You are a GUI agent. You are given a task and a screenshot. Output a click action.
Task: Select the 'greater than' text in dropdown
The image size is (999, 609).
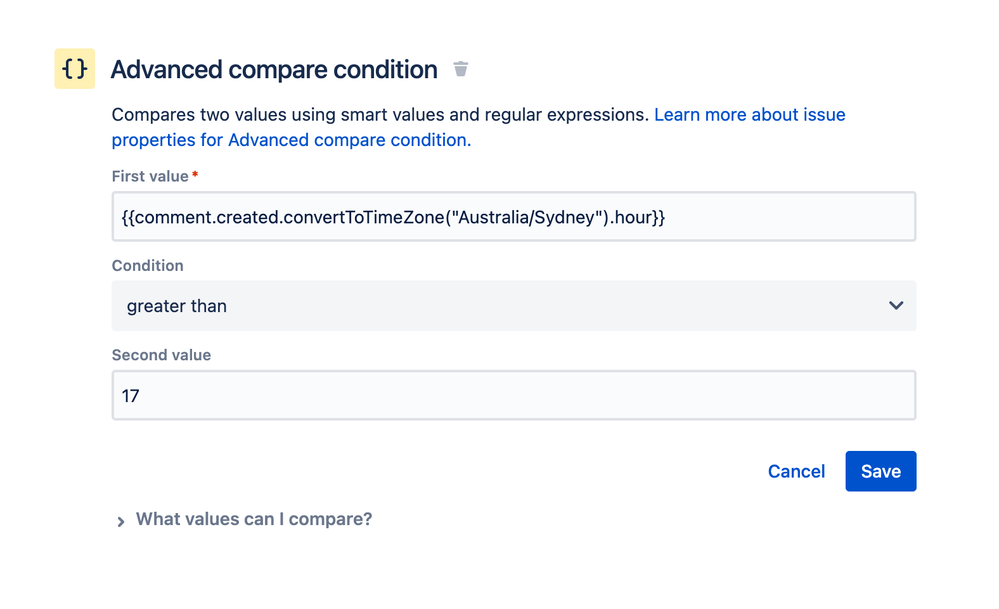pos(176,306)
